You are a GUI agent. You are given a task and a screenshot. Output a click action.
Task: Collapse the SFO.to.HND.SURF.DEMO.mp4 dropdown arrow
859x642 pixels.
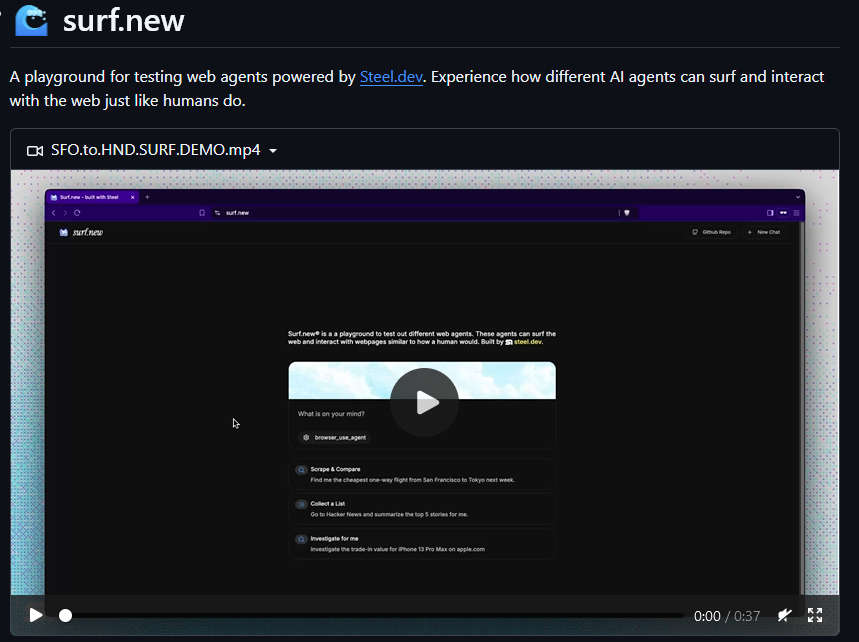point(273,151)
